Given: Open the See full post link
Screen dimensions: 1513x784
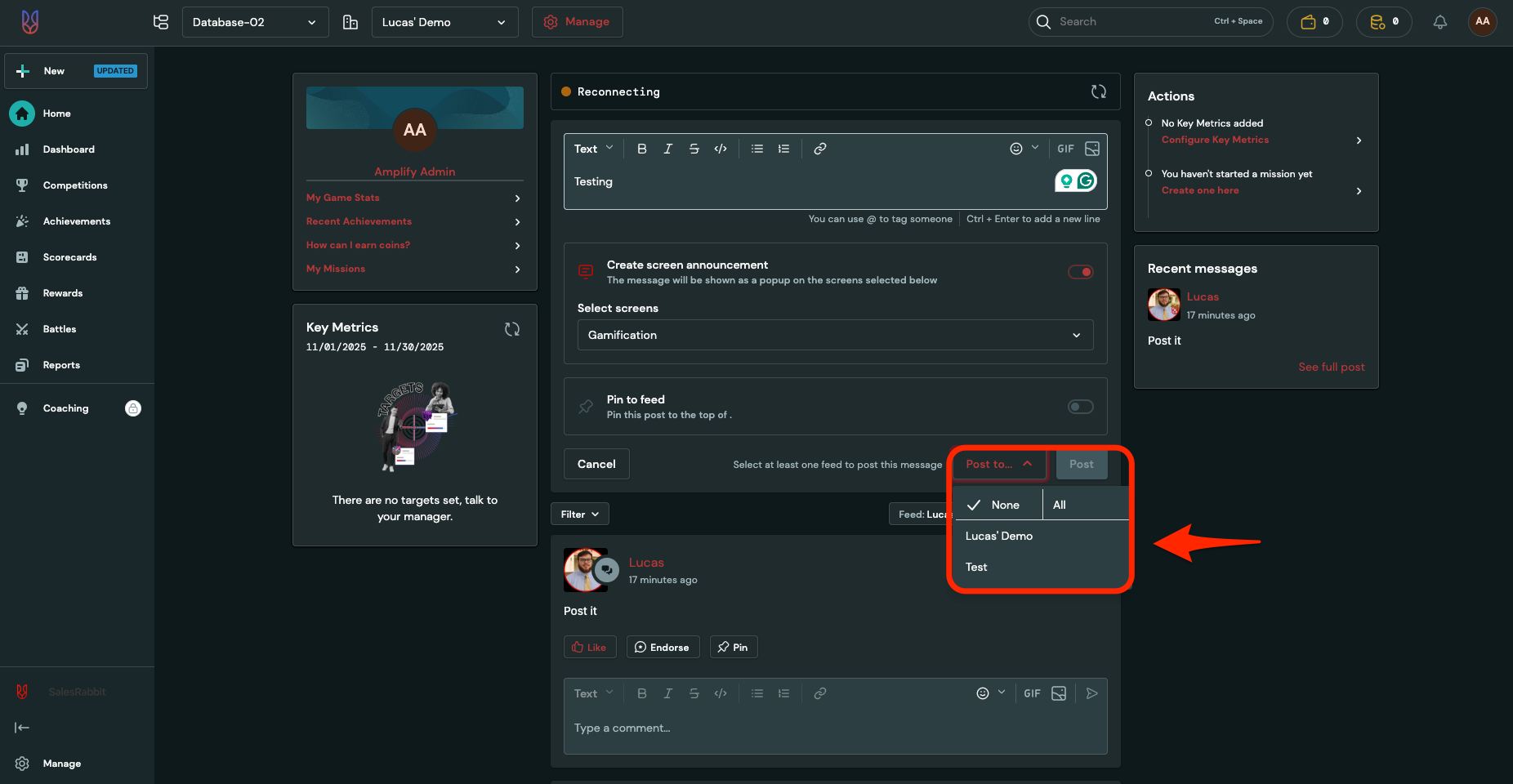Looking at the screenshot, I should [1331, 367].
